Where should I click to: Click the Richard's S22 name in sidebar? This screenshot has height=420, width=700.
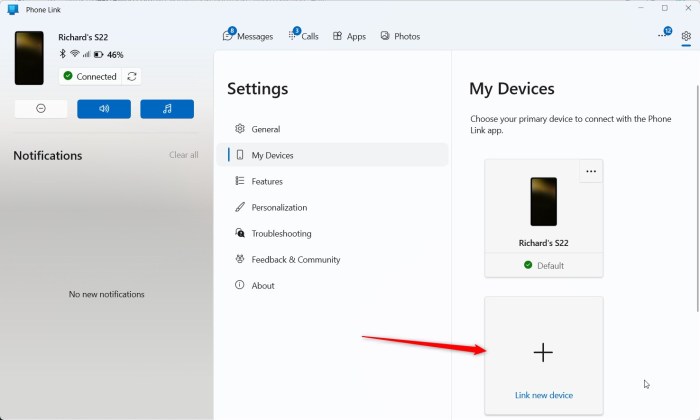83,37
